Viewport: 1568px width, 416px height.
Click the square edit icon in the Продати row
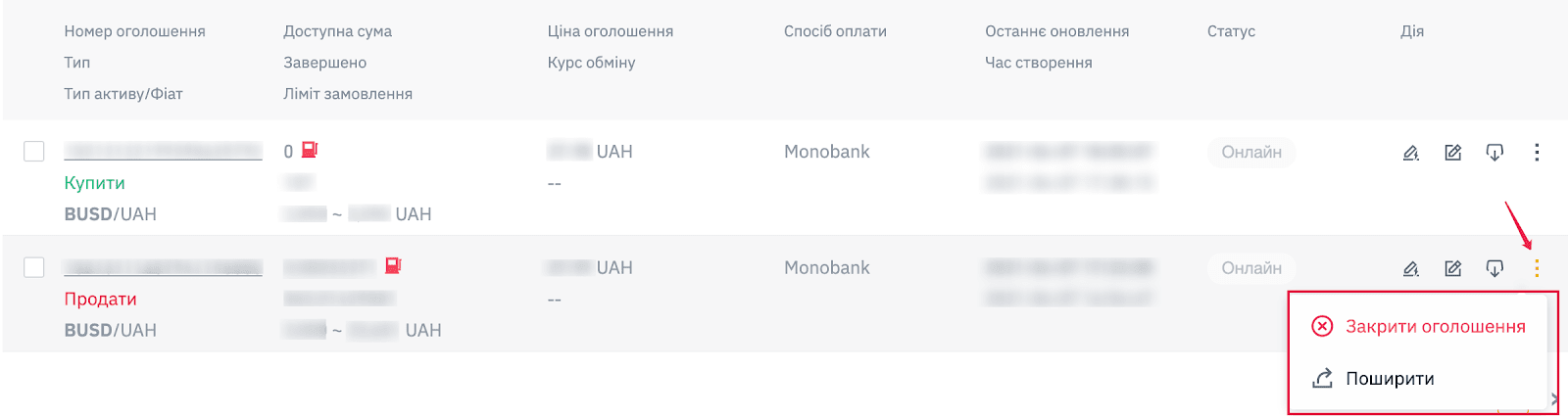coord(1453,268)
